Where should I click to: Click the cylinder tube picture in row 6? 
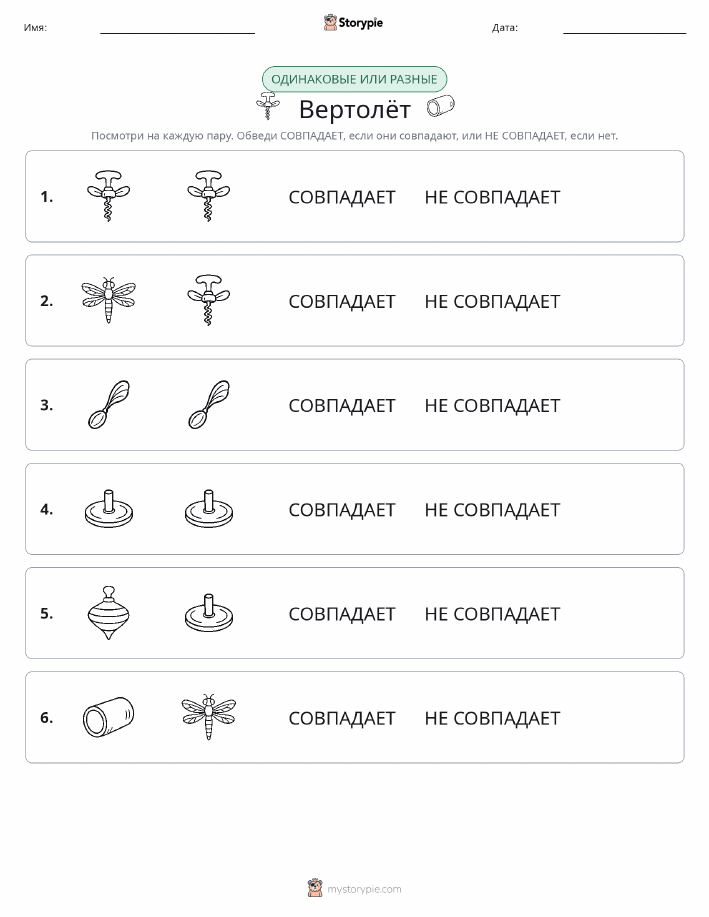coord(108,717)
